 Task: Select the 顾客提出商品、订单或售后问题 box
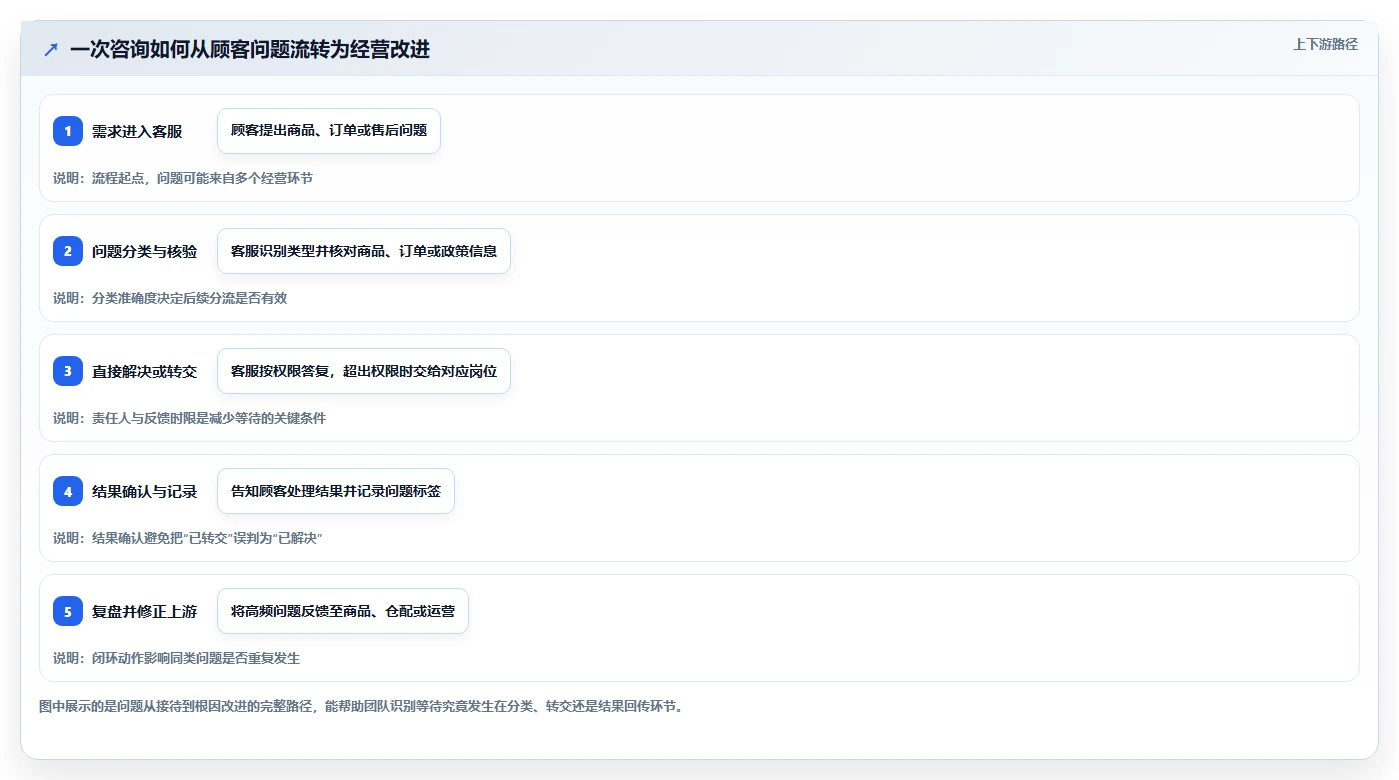pos(329,131)
